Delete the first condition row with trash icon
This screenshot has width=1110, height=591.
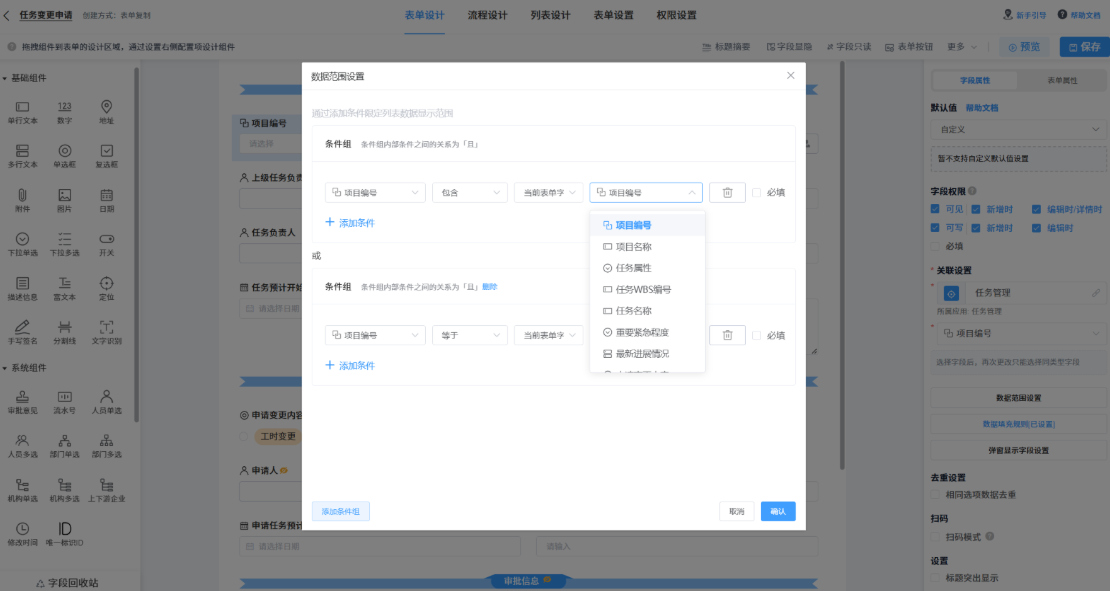[727, 193]
